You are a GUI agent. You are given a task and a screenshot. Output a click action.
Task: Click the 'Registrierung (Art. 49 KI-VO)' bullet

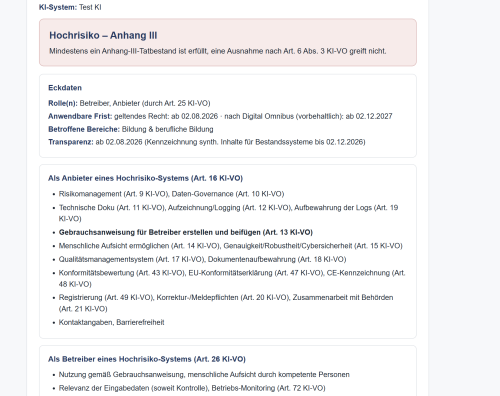click(226, 303)
